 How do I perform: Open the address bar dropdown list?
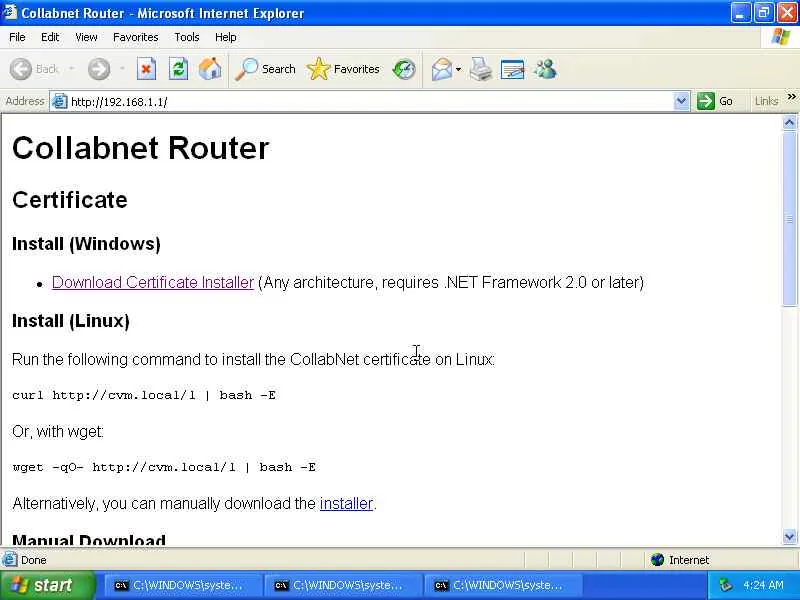pos(681,101)
